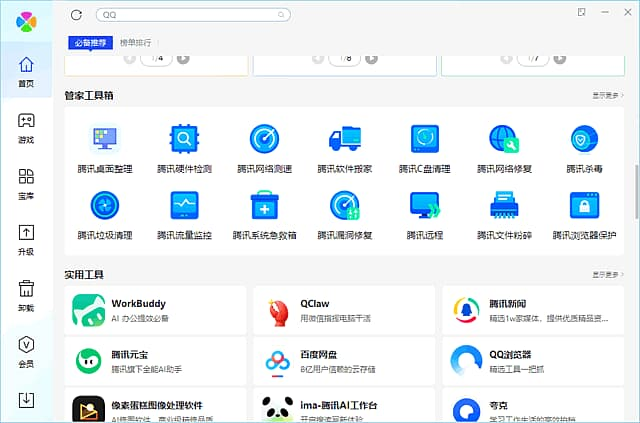Open 游戏 games section in sidebar

(26, 128)
